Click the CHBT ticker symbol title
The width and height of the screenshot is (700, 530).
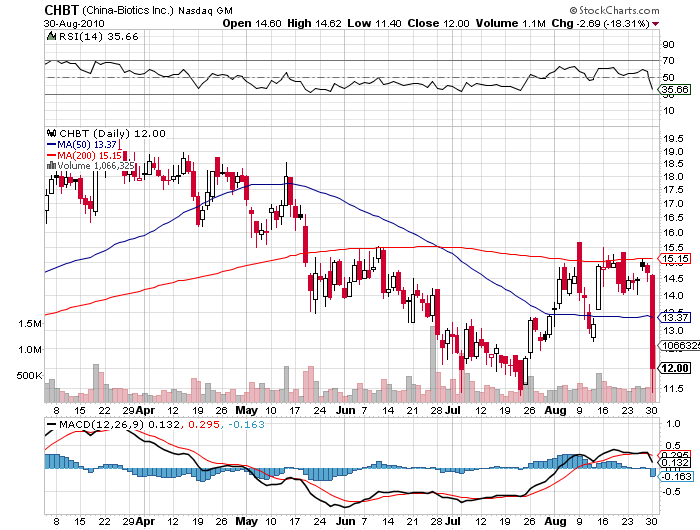coord(62,10)
